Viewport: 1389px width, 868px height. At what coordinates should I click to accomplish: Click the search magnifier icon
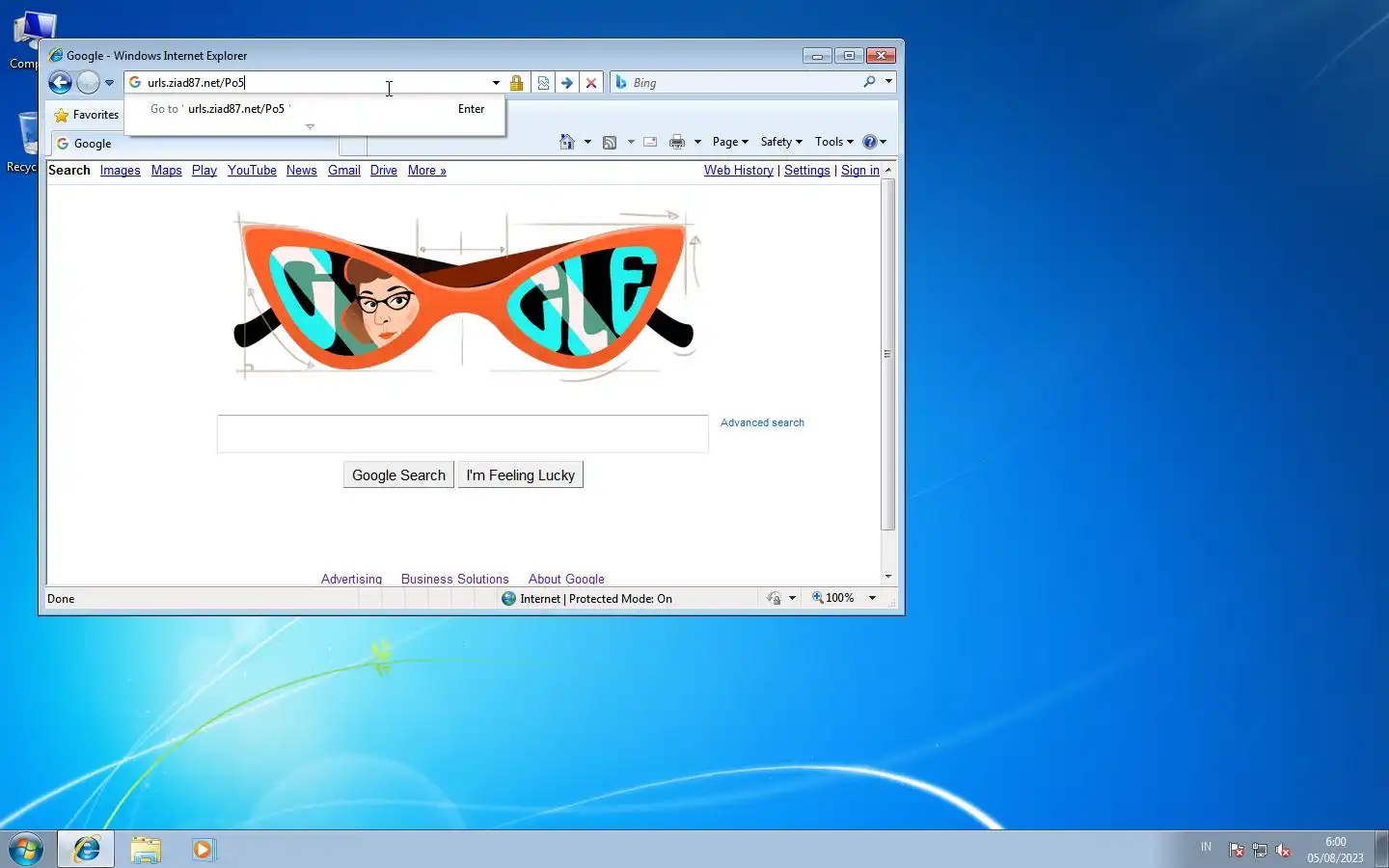[x=869, y=83]
